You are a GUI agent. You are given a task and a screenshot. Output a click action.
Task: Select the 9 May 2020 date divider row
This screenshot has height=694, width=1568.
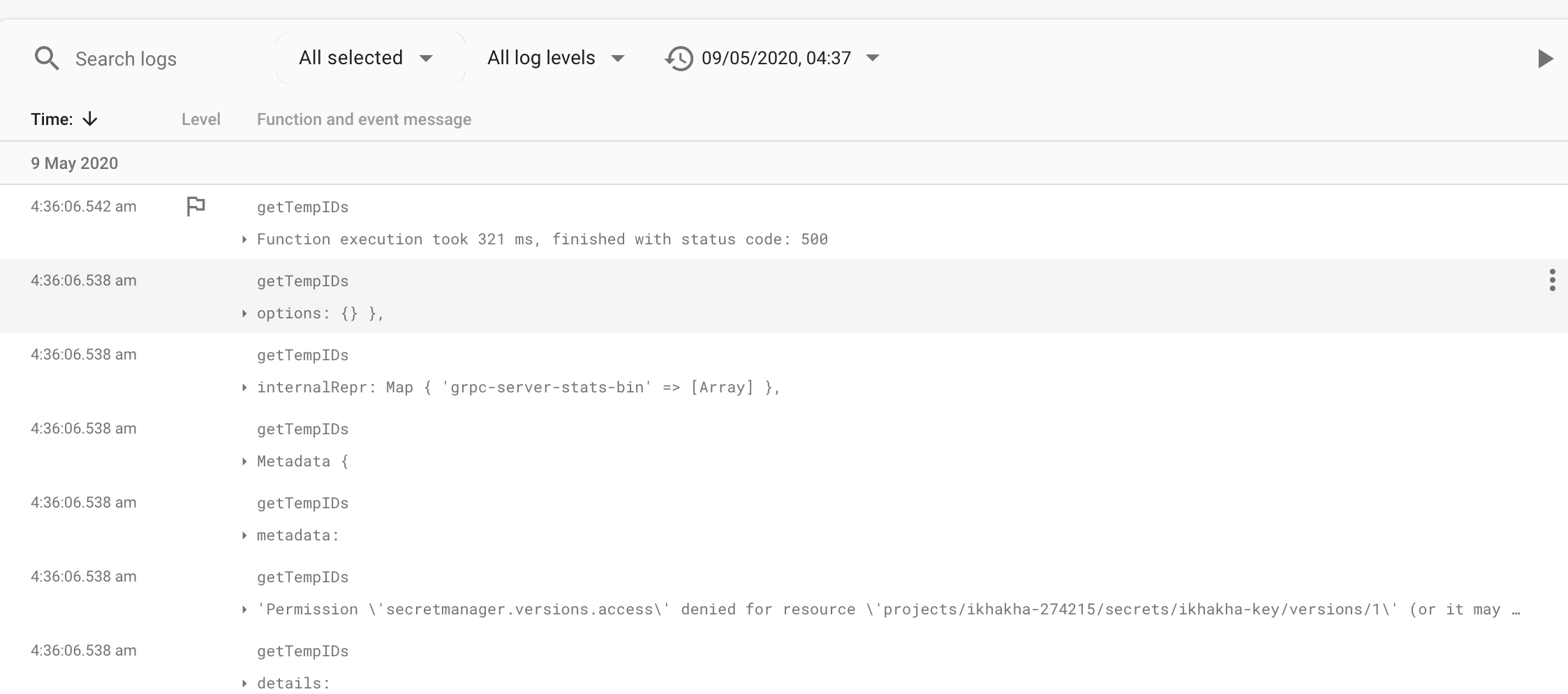[x=74, y=163]
